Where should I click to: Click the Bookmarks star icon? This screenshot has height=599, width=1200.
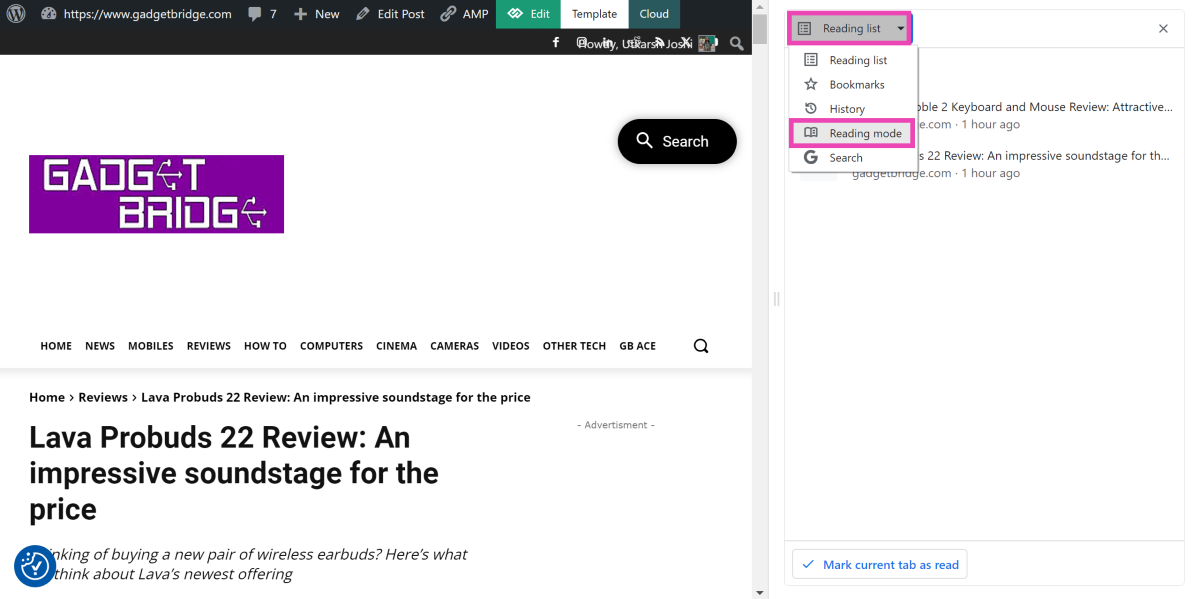click(811, 84)
